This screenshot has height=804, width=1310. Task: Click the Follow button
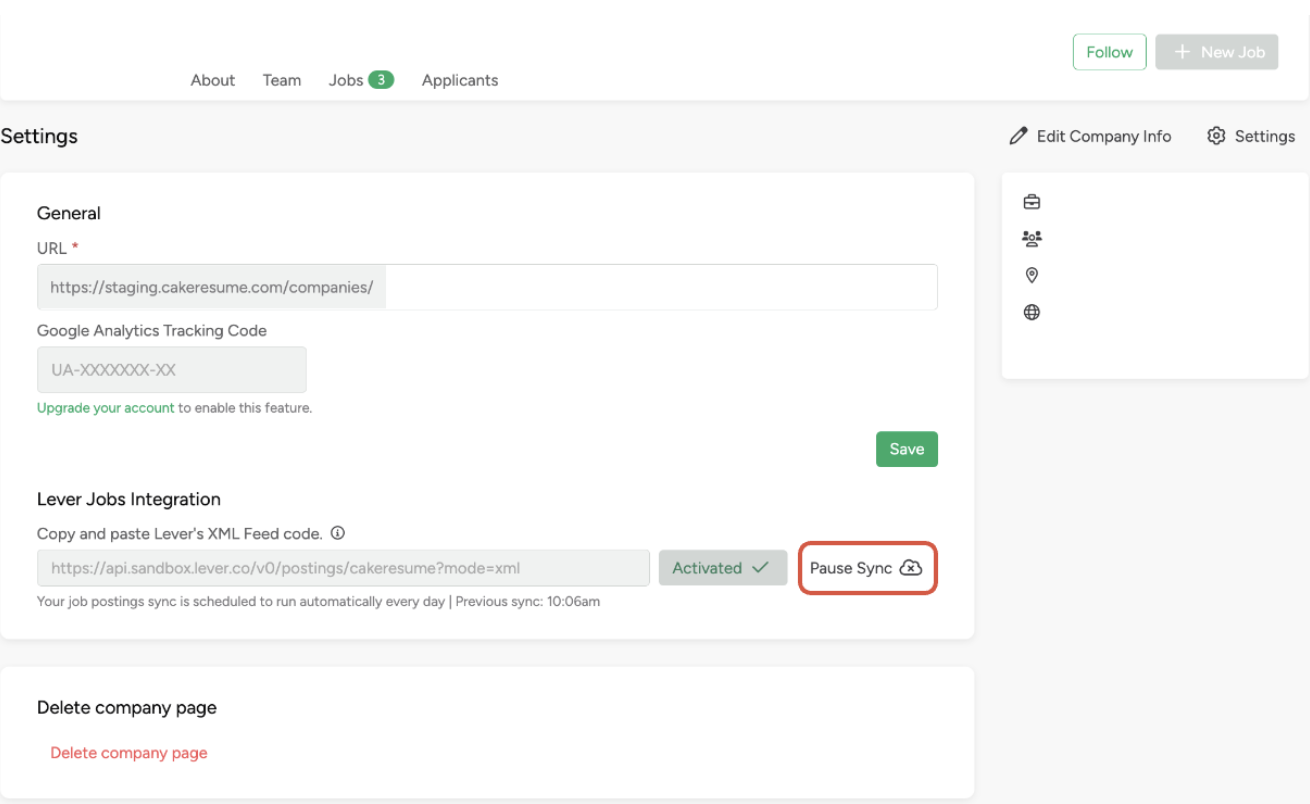click(1109, 52)
